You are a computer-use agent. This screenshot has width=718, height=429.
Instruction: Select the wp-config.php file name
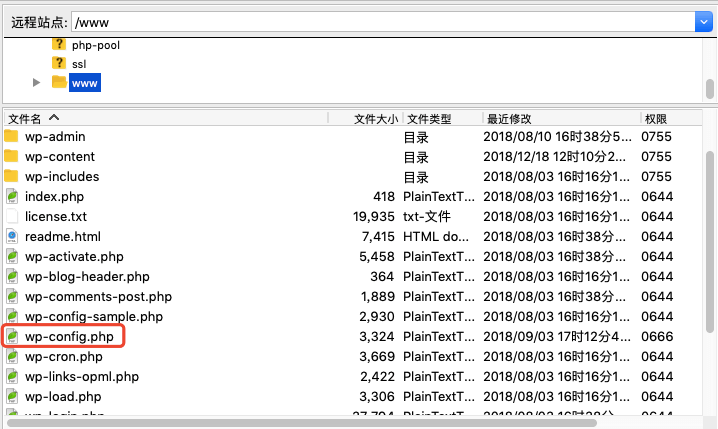(x=69, y=337)
